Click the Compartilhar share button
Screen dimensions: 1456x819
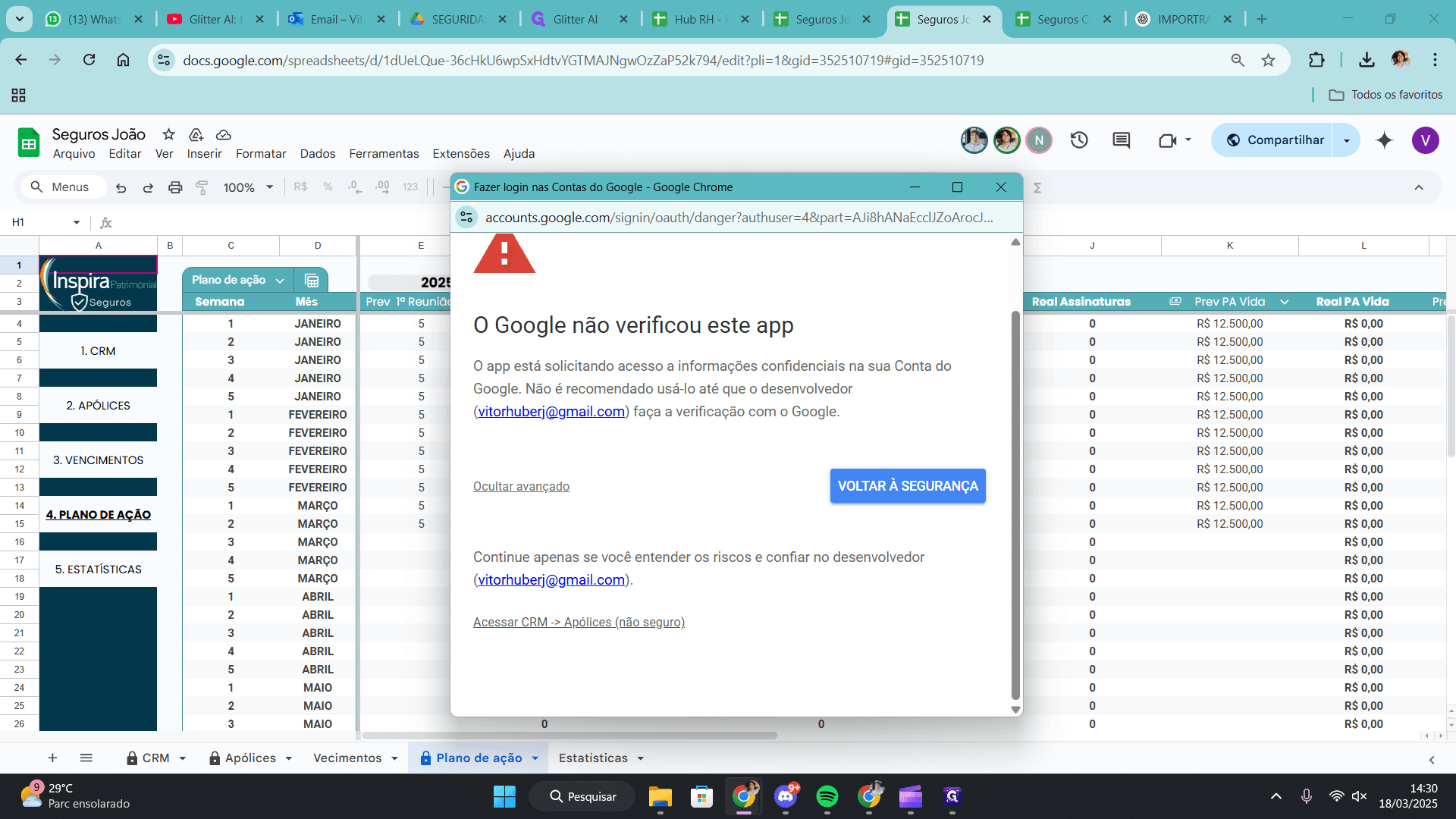[1275, 140]
